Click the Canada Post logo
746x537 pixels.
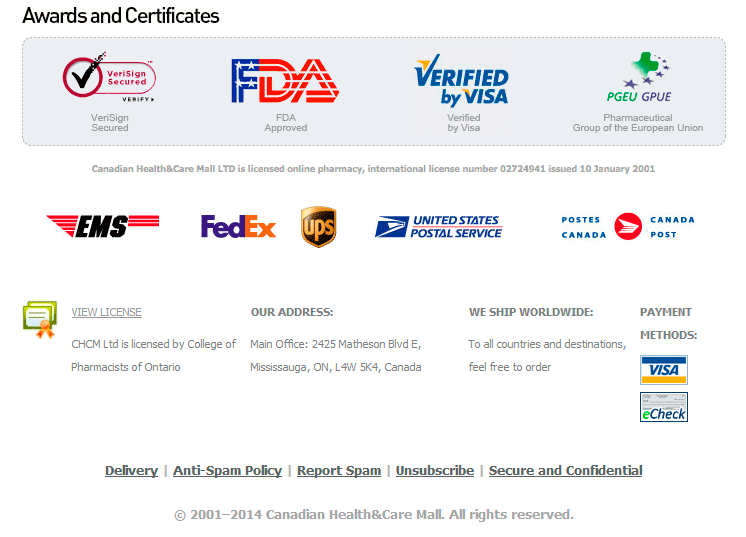pos(627,227)
